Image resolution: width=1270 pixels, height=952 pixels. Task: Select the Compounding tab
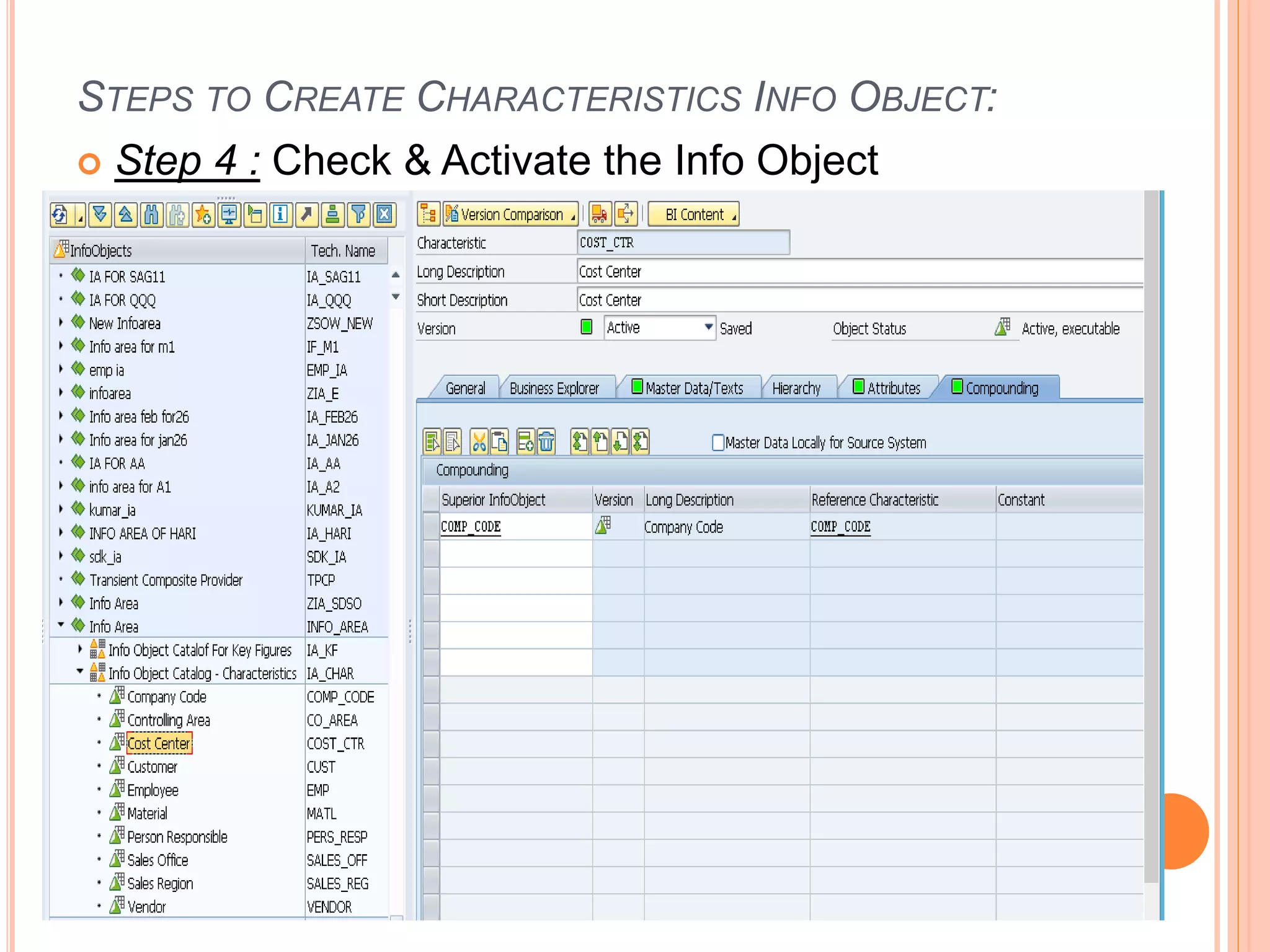(996, 388)
